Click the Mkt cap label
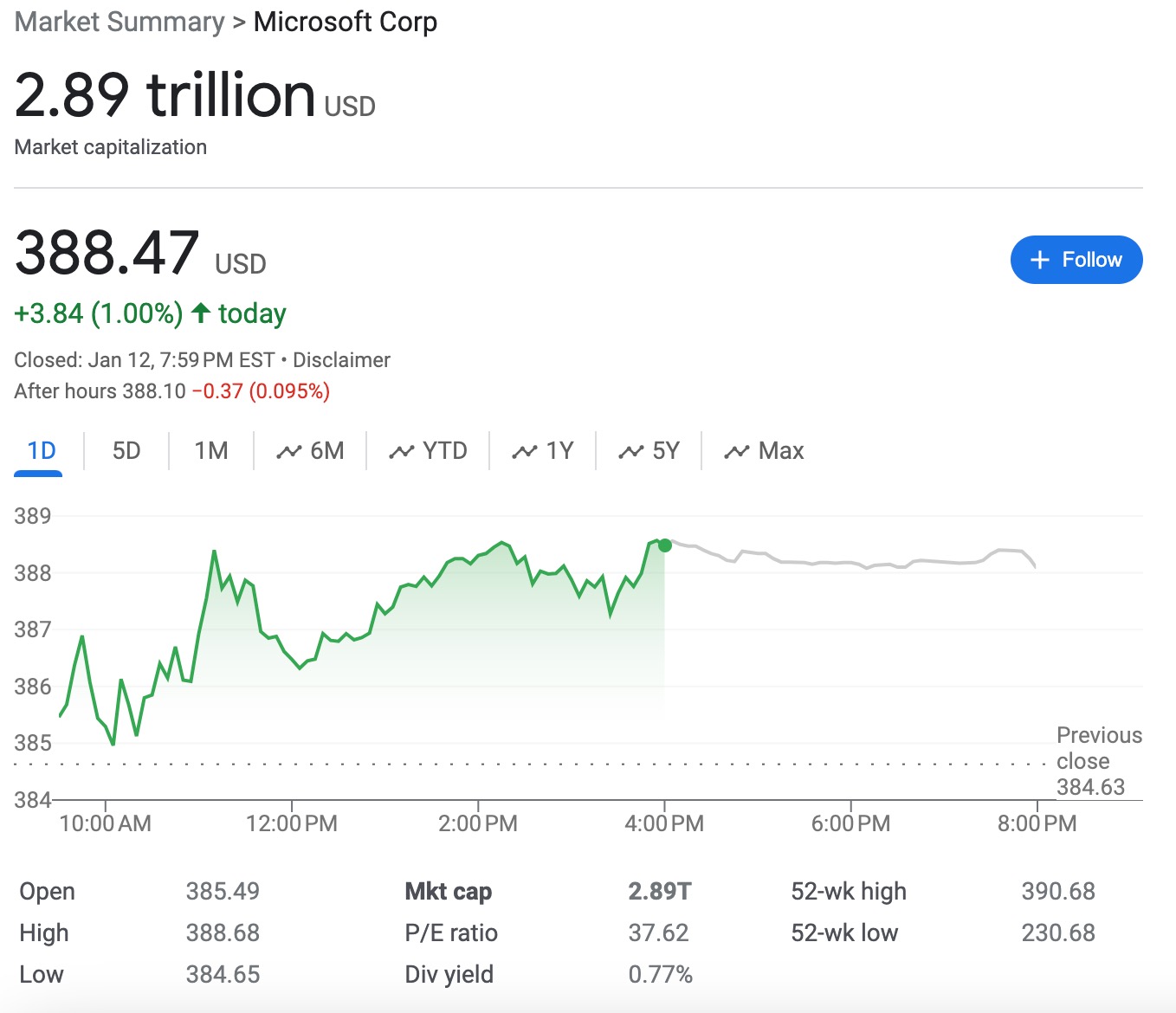1176x1013 pixels. pyautogui.click(x=449, y=891)
